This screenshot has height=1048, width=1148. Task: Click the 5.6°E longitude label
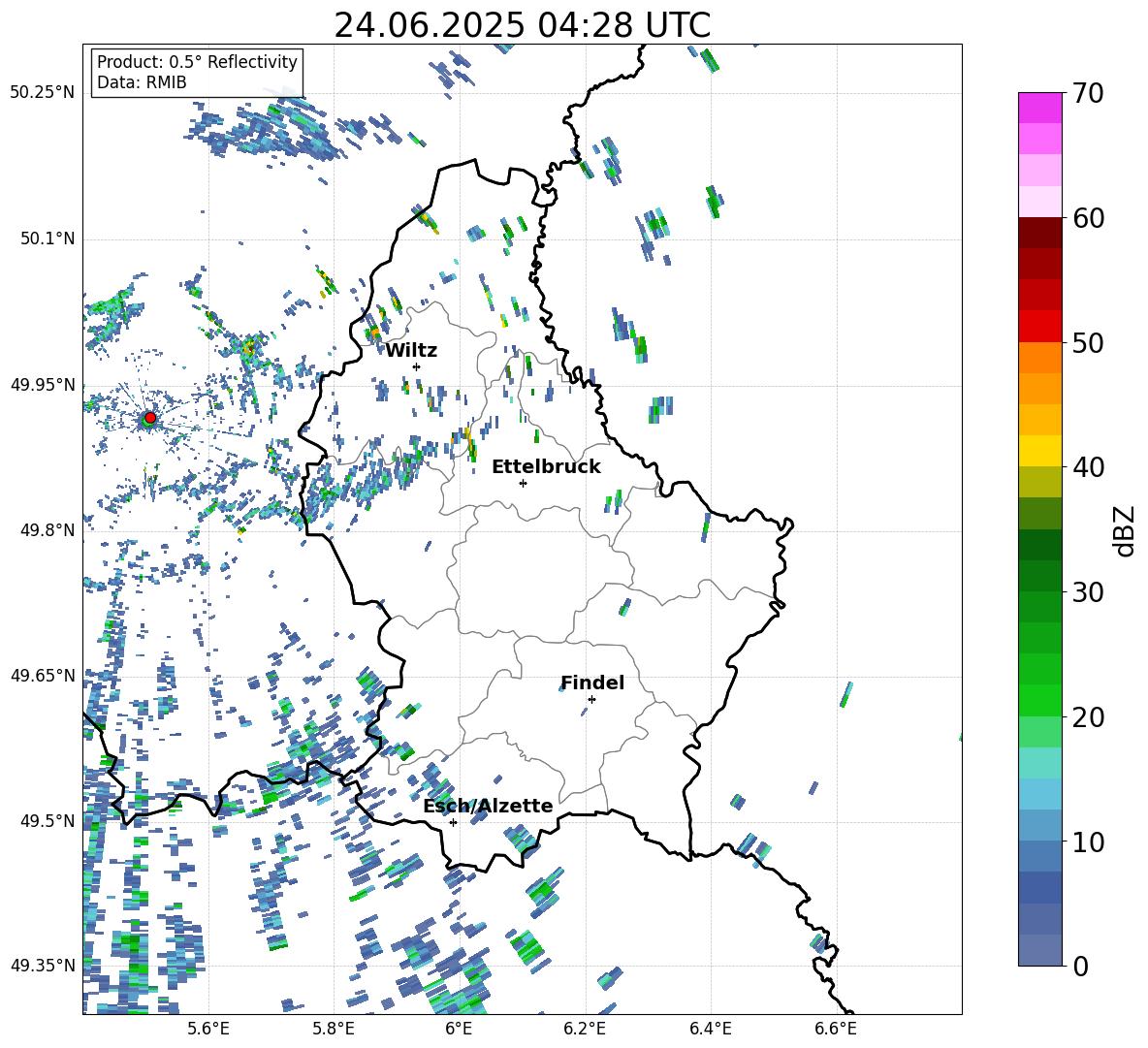tap(208, 1029)
